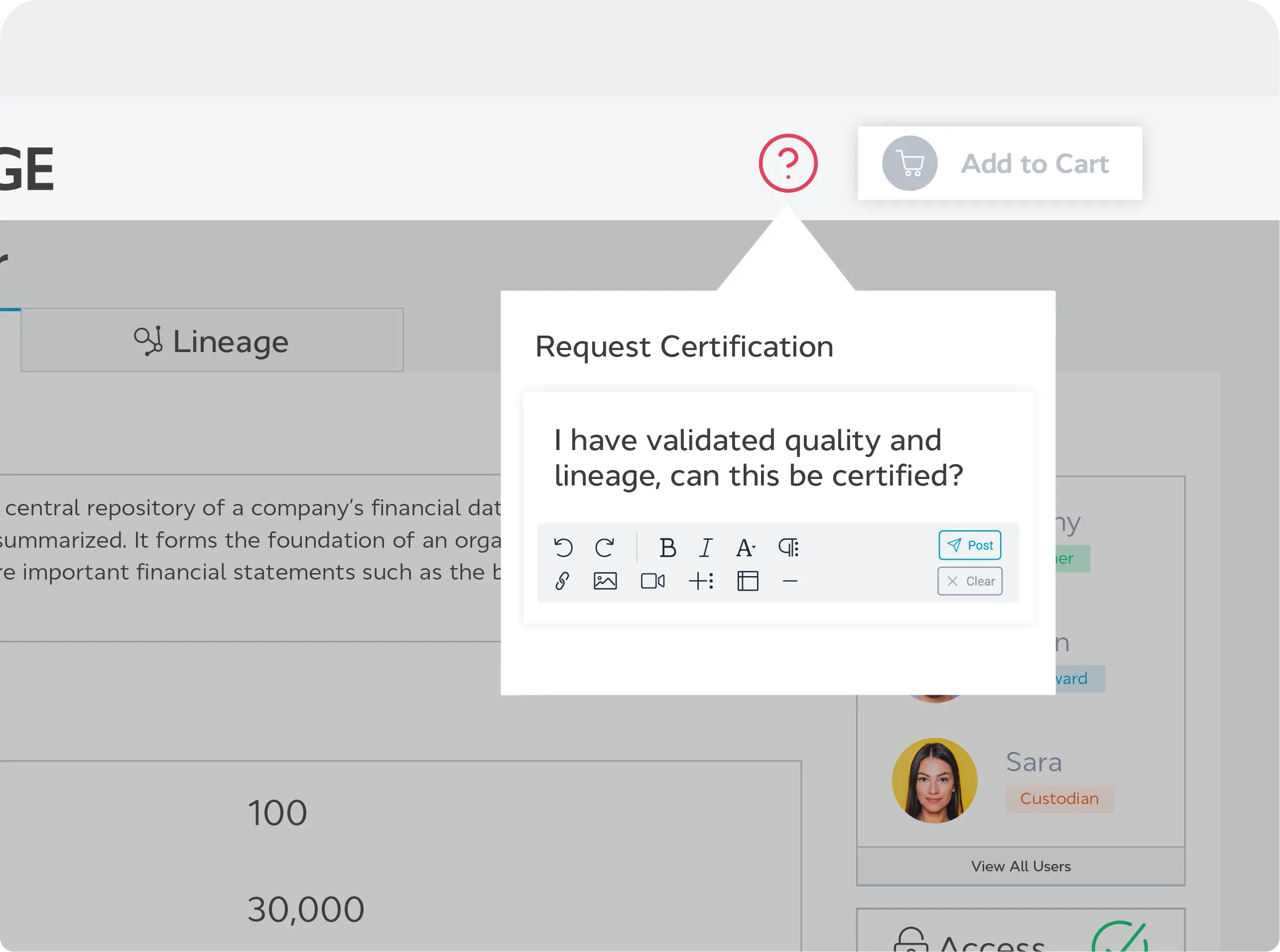This screenshot has height=952, width=1280.
Task: Click Sara's profile photo
Action: click(x=934, y=780)
